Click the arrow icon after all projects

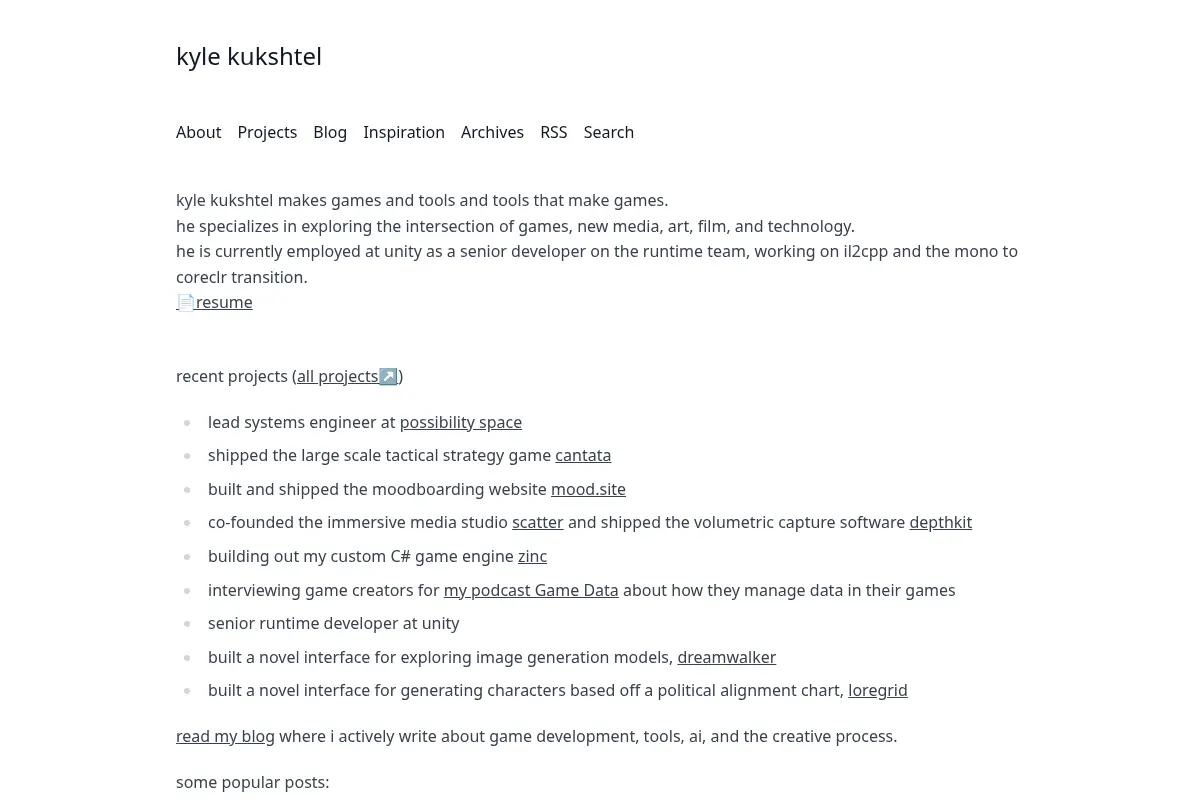click(388, 376)
